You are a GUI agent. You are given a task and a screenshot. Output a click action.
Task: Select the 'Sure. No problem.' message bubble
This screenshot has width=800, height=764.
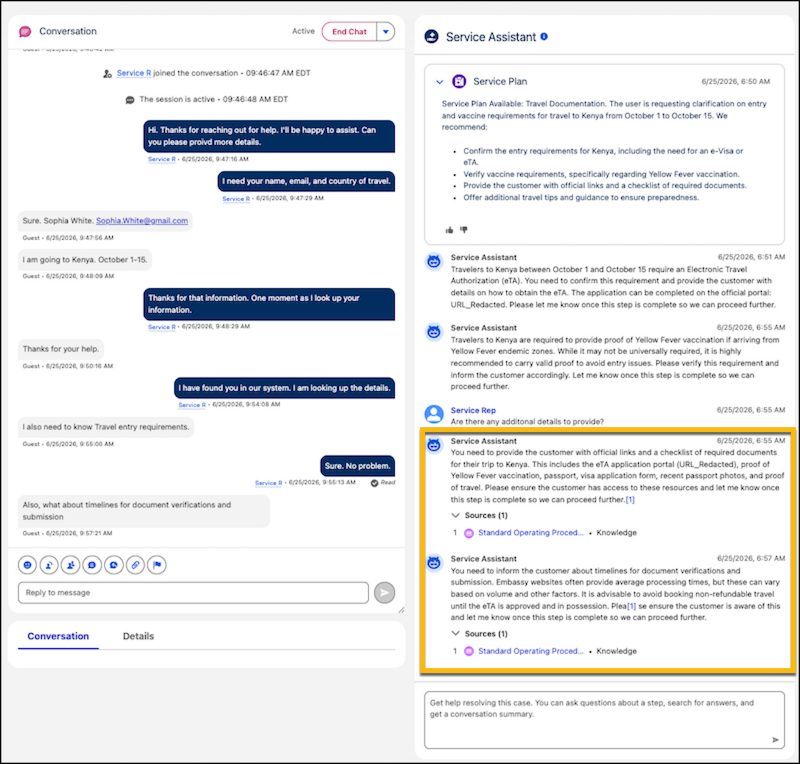click(357, 466)
